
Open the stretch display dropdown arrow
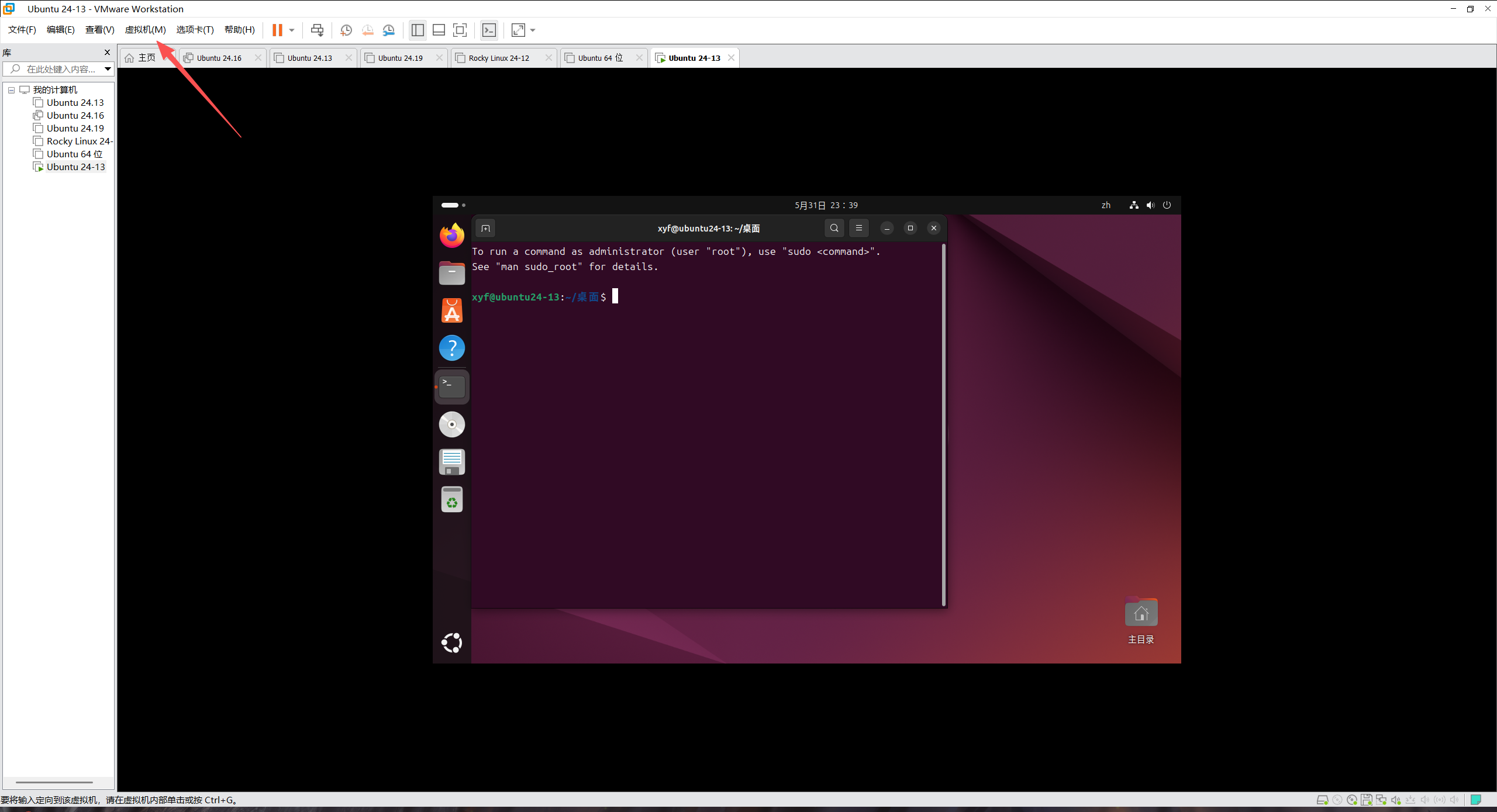(533, 30)
